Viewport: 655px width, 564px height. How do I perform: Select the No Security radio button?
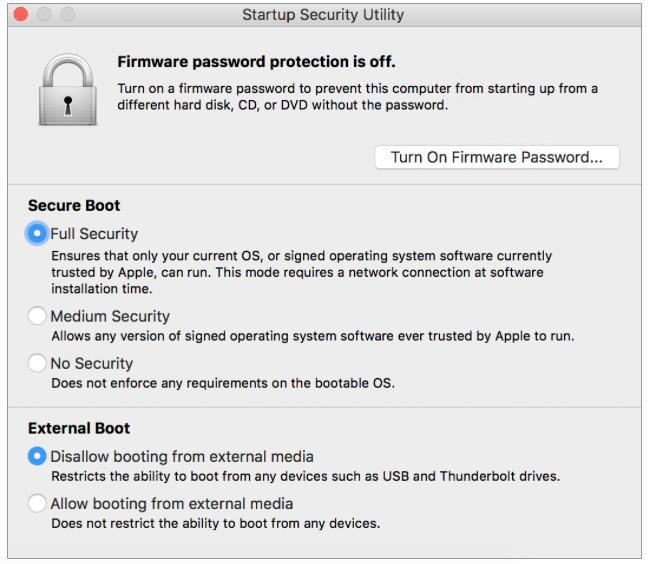tap(38, 363)
